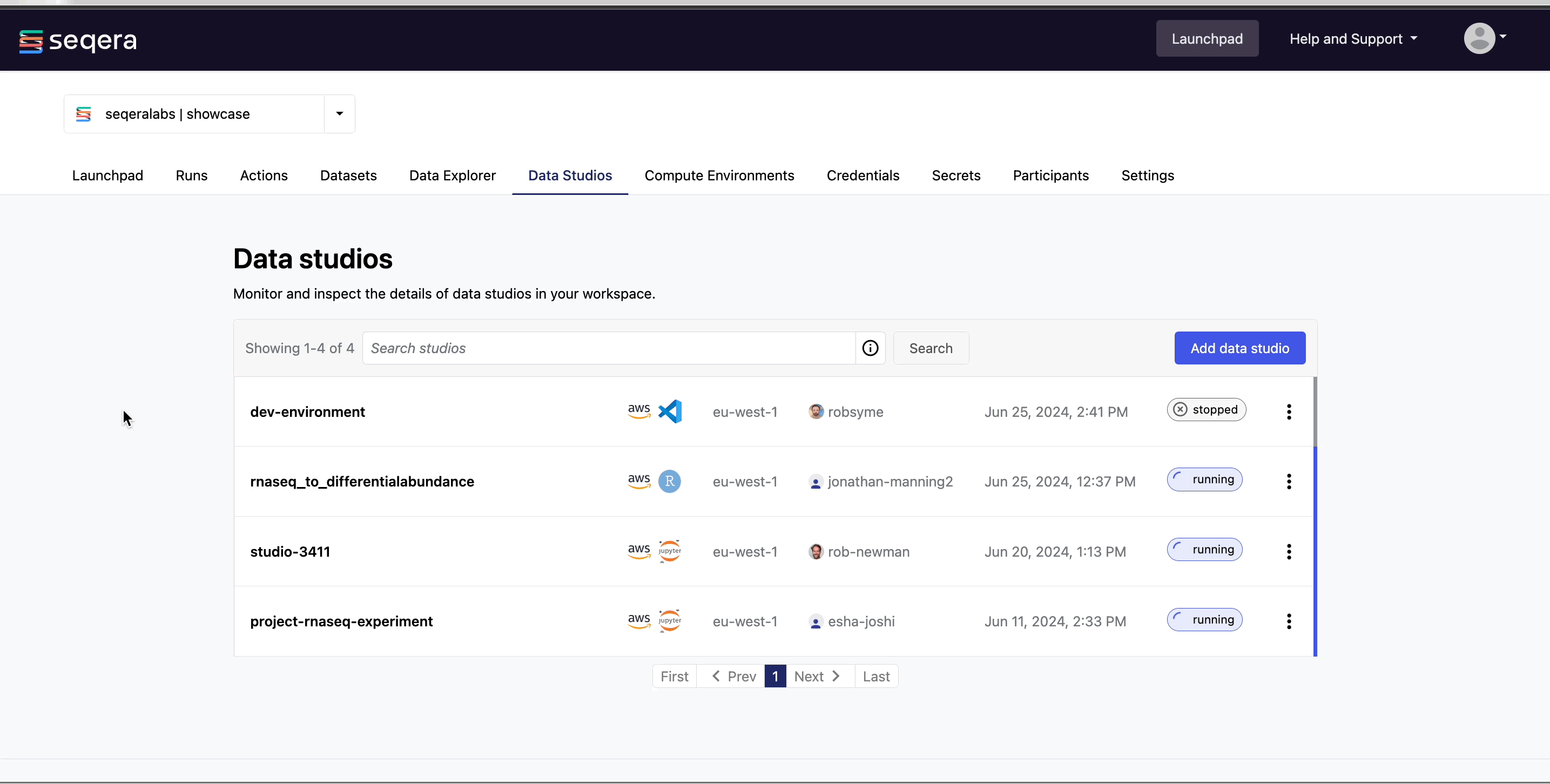Click the RStudio icon on rnaseq_to_differentialabundance
The width and height of the screenshot is (1550, 784).
[669, 481]
